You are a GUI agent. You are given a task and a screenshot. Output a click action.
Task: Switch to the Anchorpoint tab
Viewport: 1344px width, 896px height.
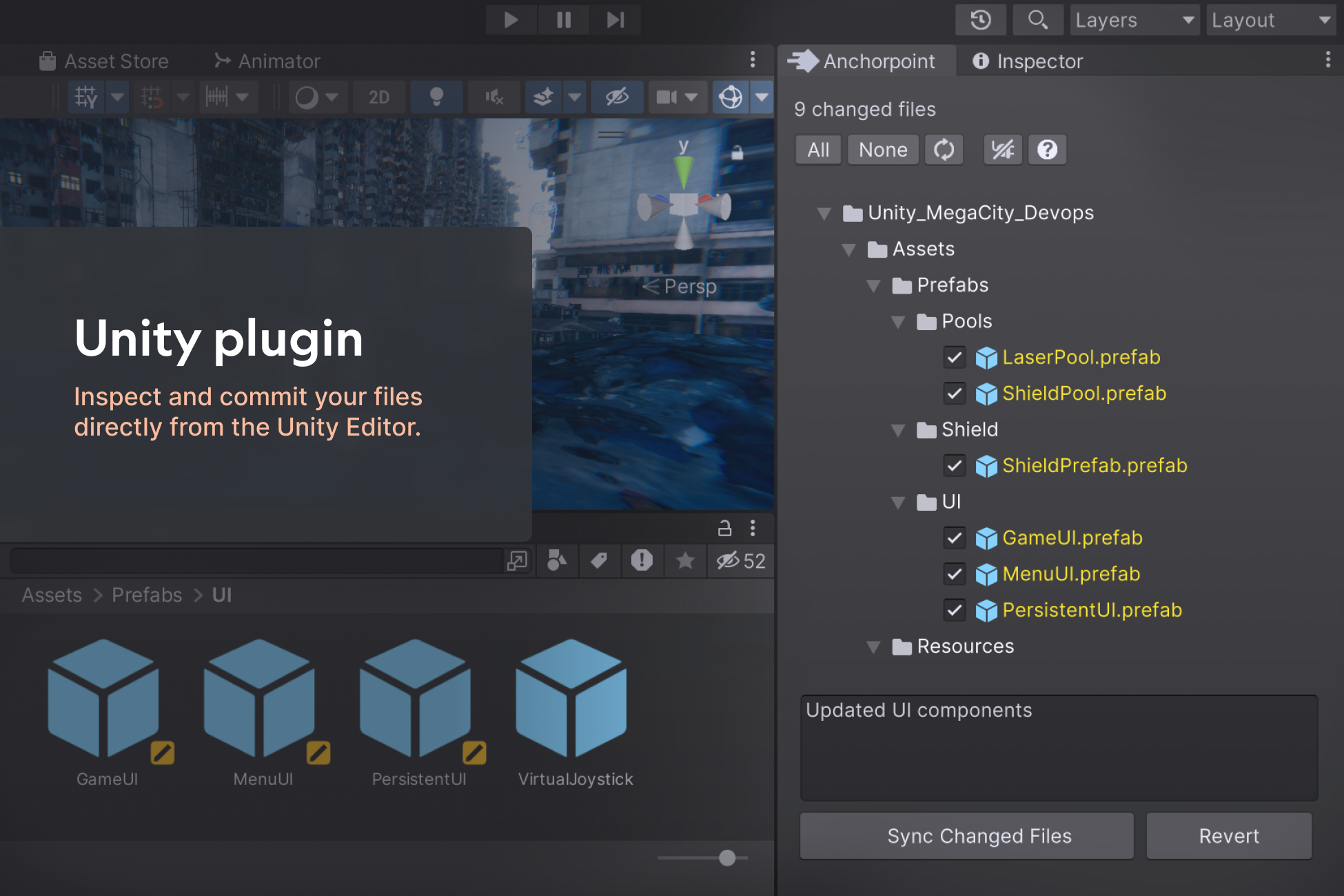tap(867, 61)
